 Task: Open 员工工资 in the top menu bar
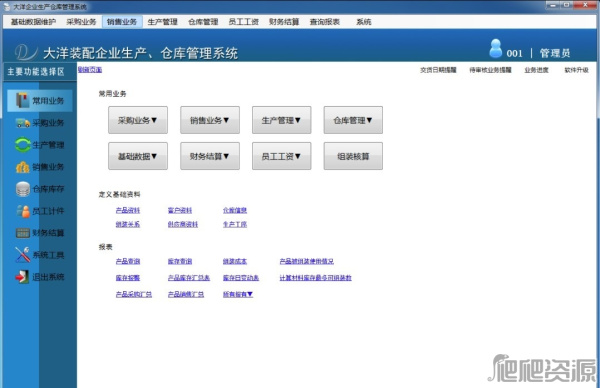[243, 22]
